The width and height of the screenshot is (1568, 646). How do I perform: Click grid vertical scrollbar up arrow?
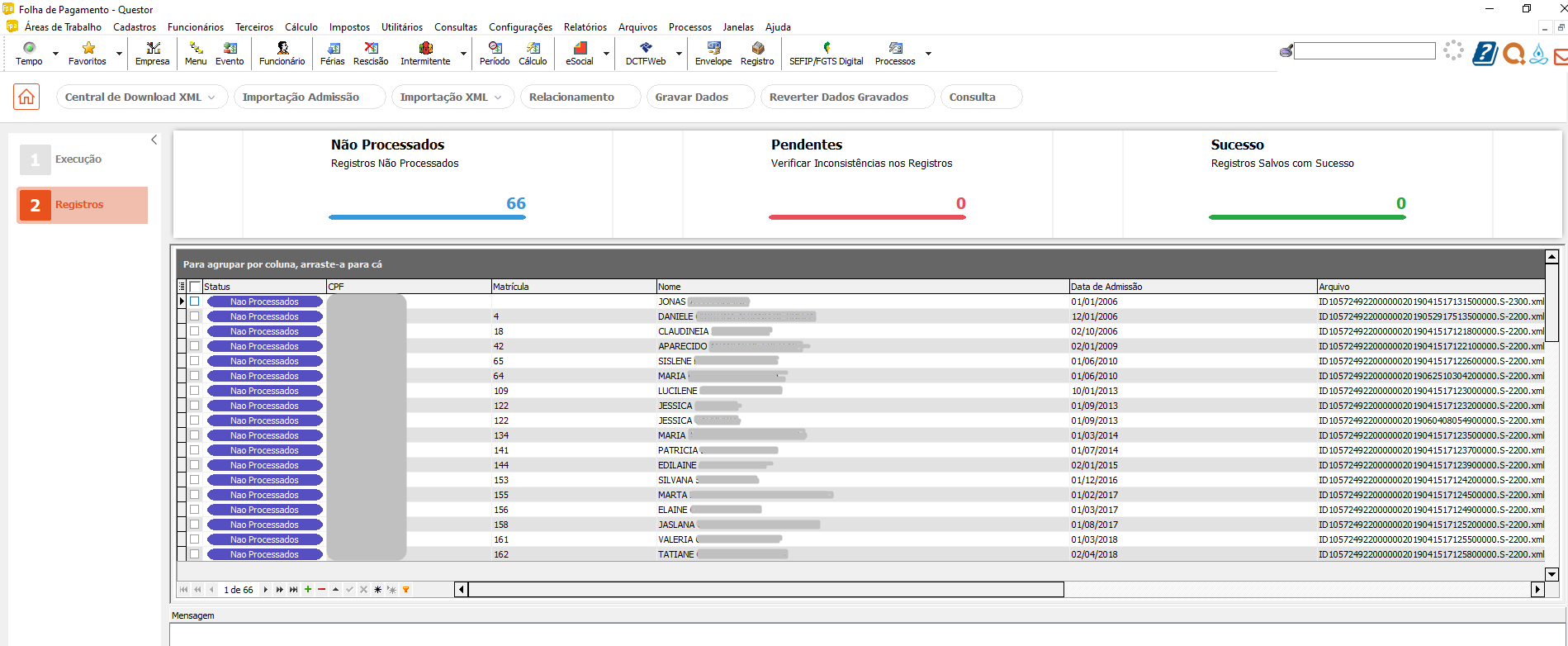pyautogui.click(x=1551, y=257)
